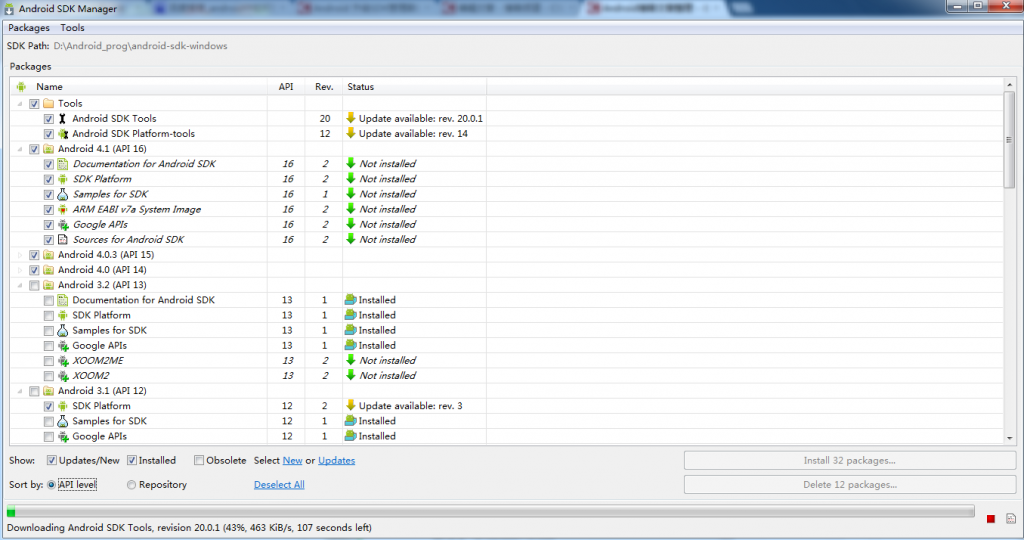Click the package list vertical scrollbar thumb
Screen dimensions: 1024x540
(1009, 139)
